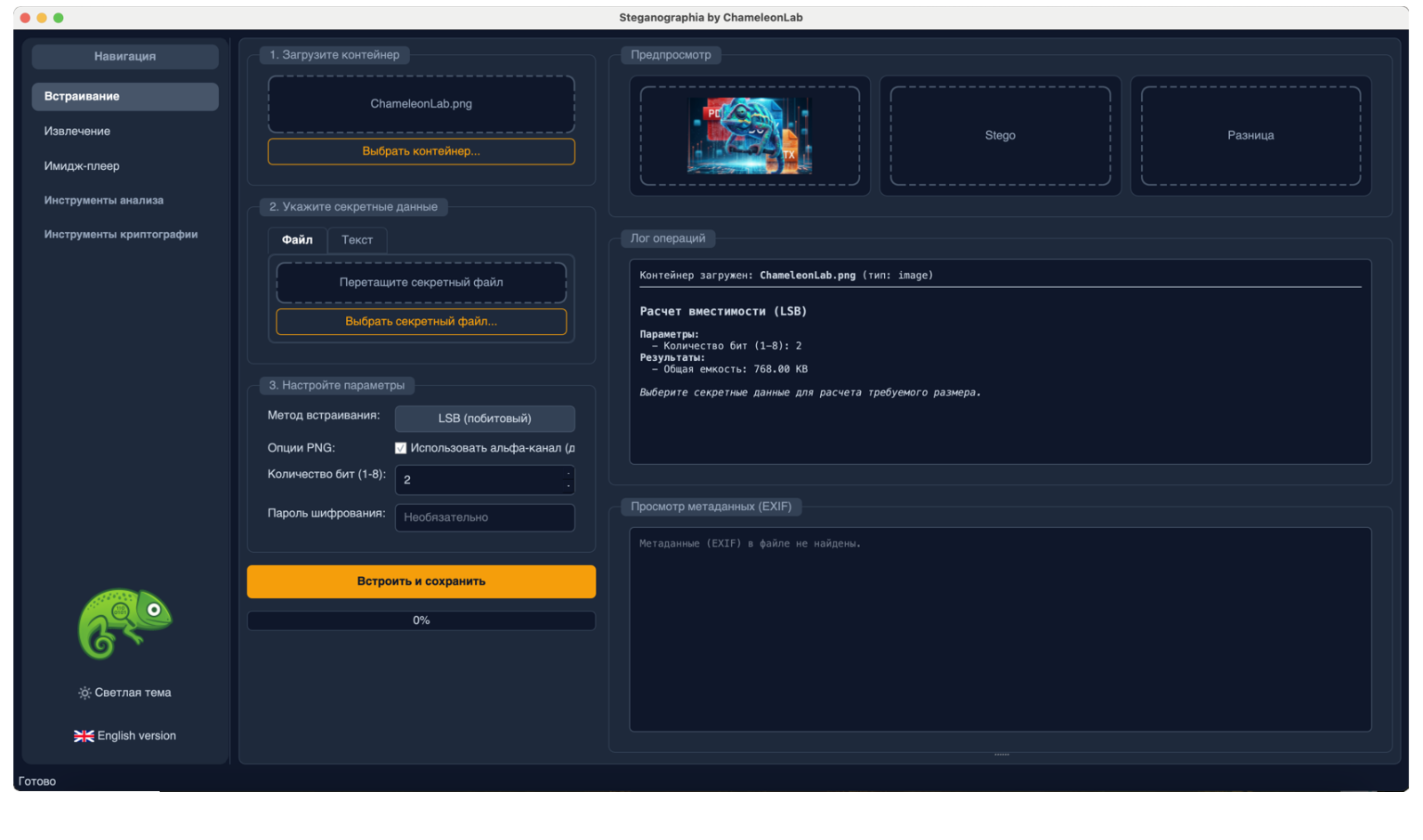Go to Инструменты анализа section
The width and height of the screenshot is (1423, 840).
click(104, 200)
